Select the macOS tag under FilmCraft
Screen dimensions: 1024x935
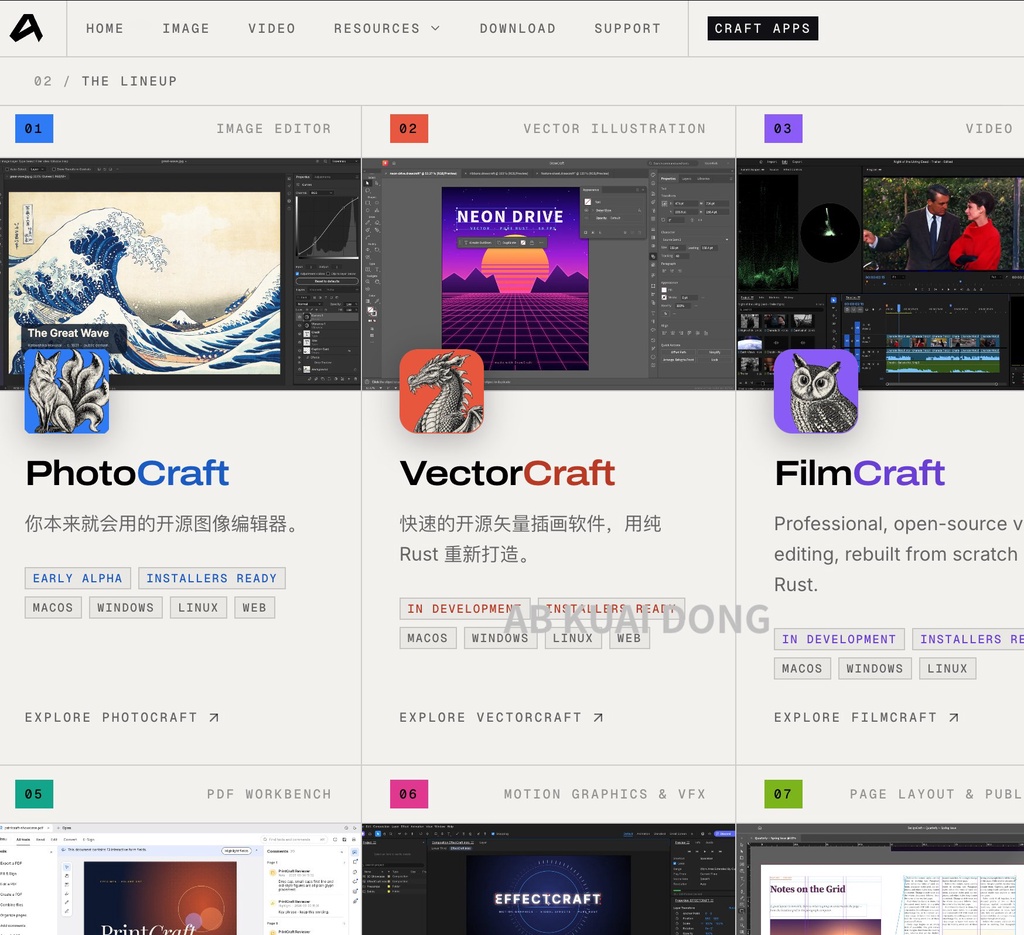[x=802, y=669]
